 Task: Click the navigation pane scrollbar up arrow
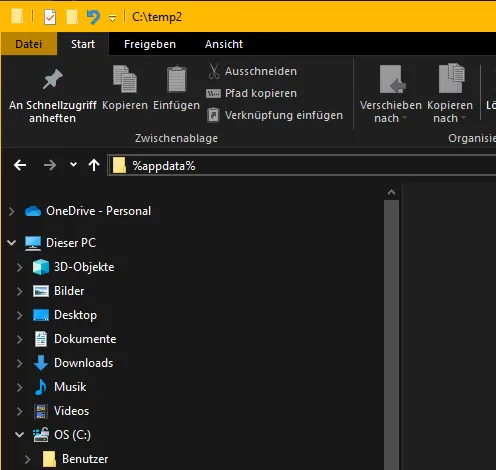[391, 192]
